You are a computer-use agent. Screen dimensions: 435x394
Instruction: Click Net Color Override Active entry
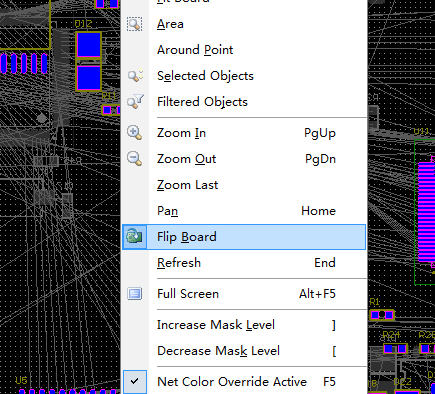tap(244, 381)
